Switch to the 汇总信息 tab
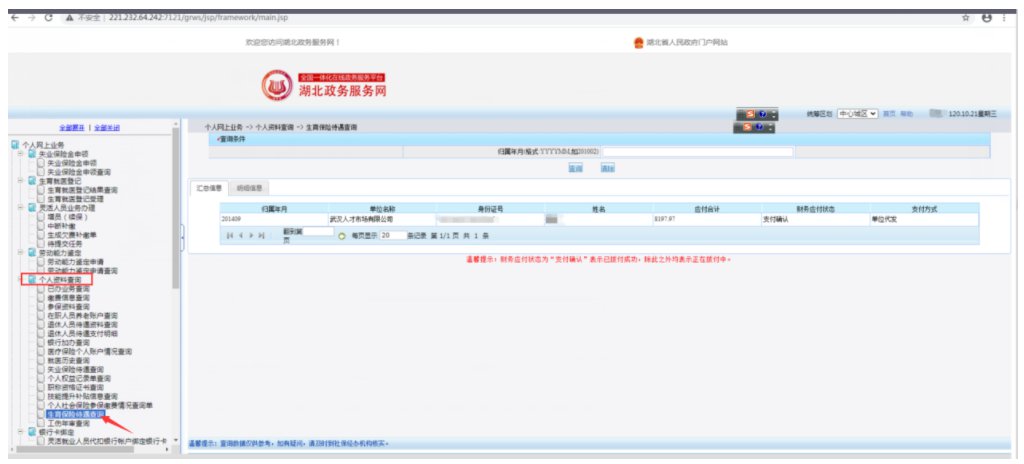The height and width of the screenshot is (464, 1024). pyautogui.click(x=209, y=188)
